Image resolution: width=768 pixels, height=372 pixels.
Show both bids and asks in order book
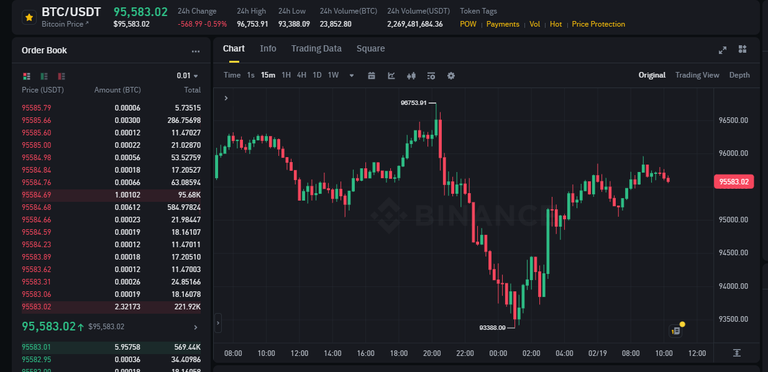click(26, 76)
